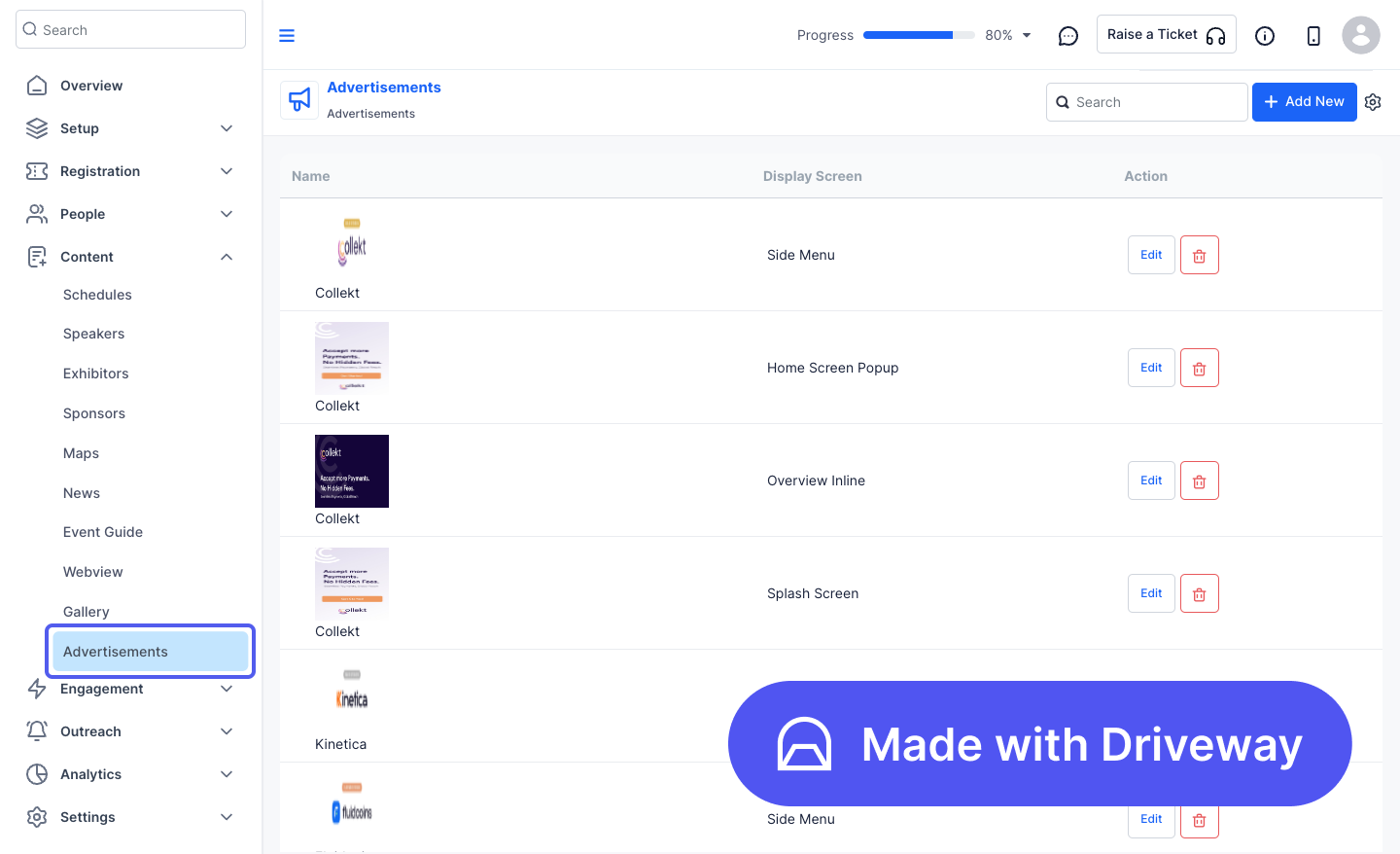Click the Raise a Ticket button
The height and width of the screenshot is (854, 1400).
(1166, 34)
